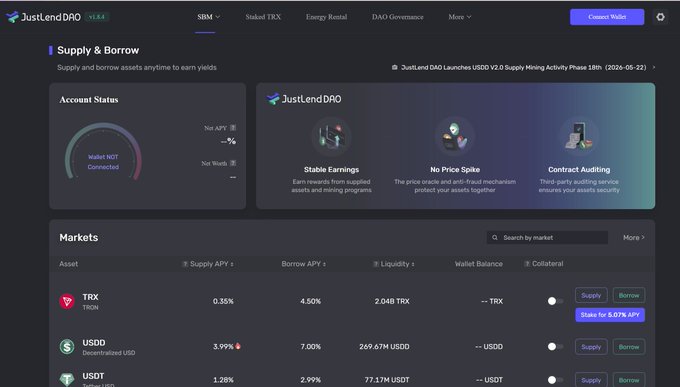Click the Stable Earnings illustration icon

pyautogui.click(x=331, y=137)
